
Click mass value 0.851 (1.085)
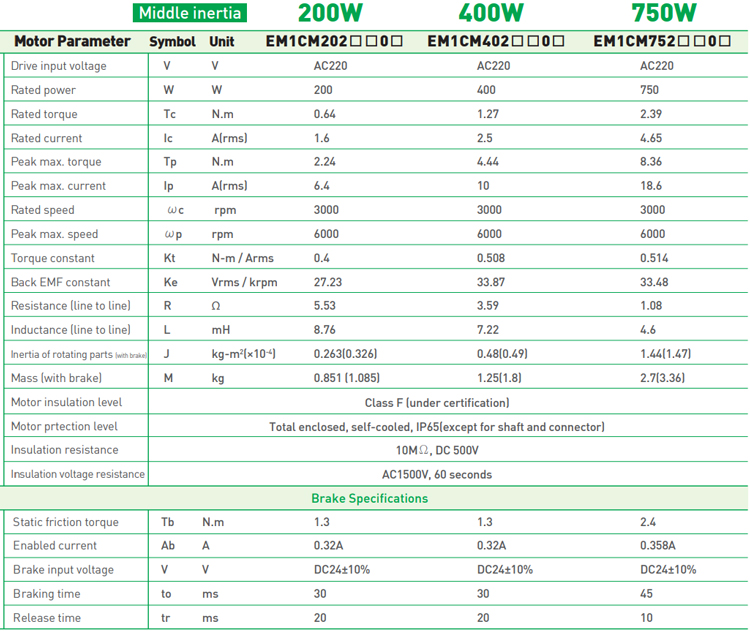[347, 378]
